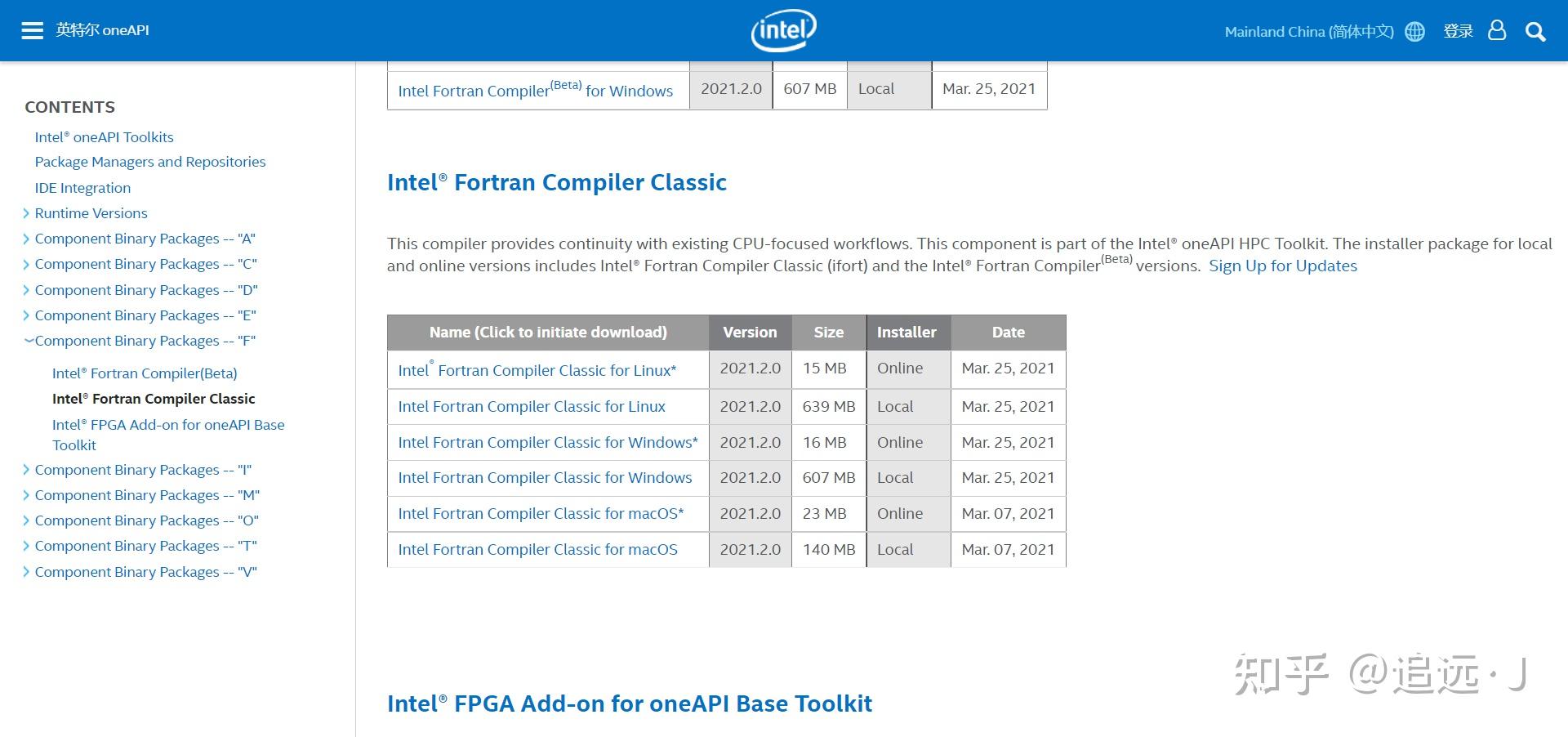The height and width of the screenshot is (737, 1568).
Task: Open Intel oneAPI Toolkits in contents
Action: click(104, 137)
